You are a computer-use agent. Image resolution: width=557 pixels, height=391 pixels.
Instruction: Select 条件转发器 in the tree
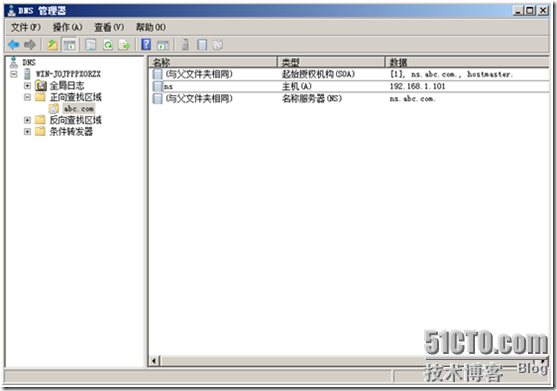coord(71,131)
